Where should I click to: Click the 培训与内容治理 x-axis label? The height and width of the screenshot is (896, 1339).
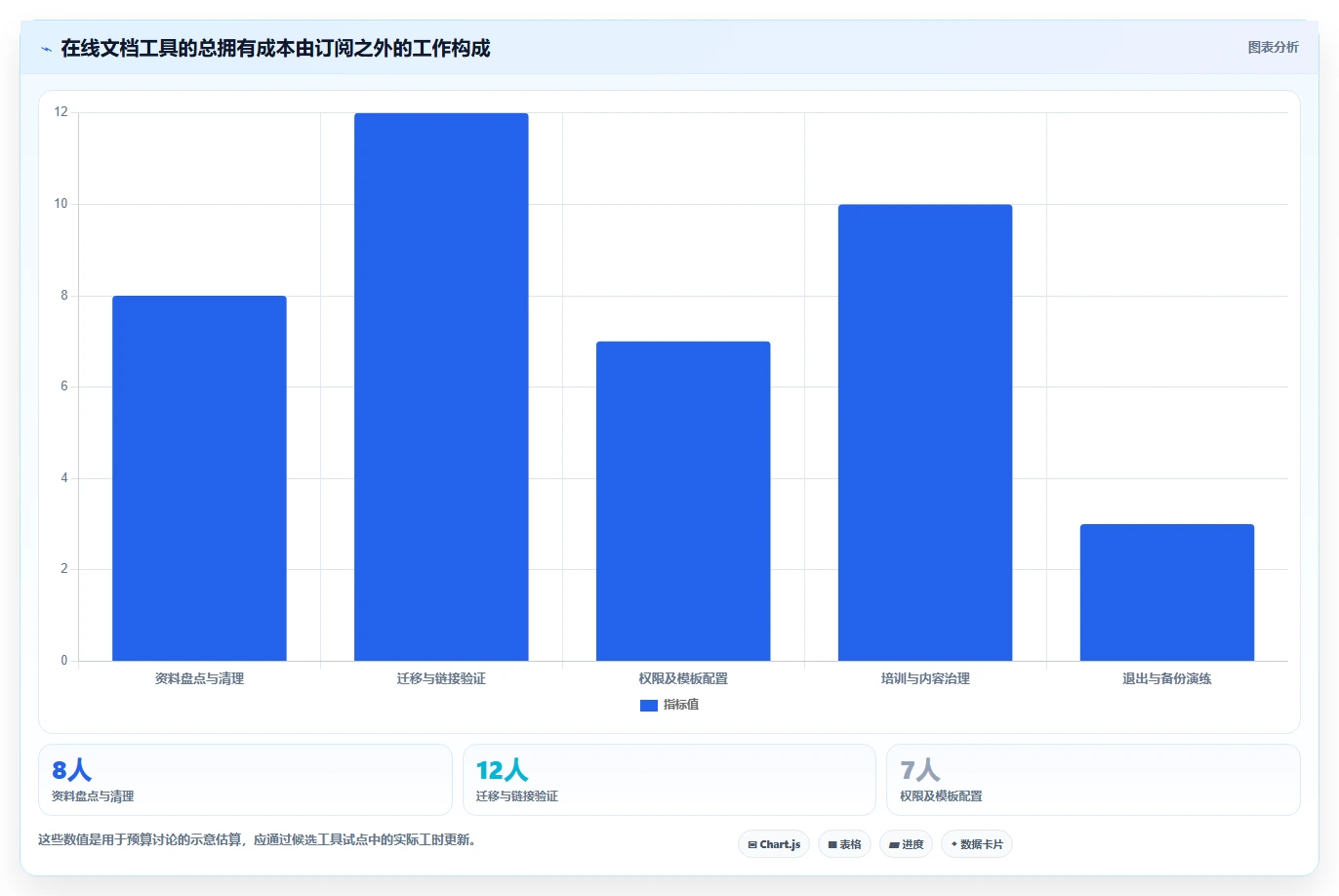tap(925, 678)
